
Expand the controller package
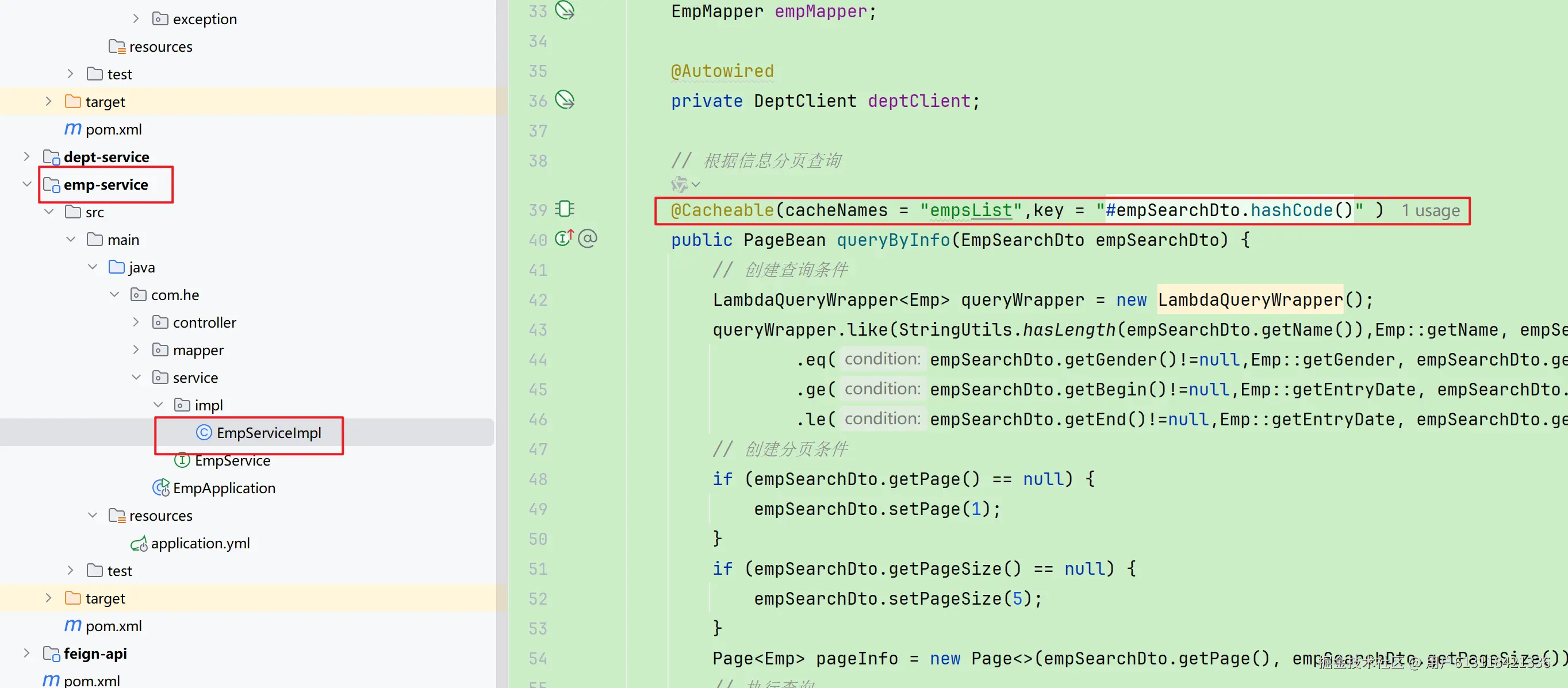(x=136, y=322)
